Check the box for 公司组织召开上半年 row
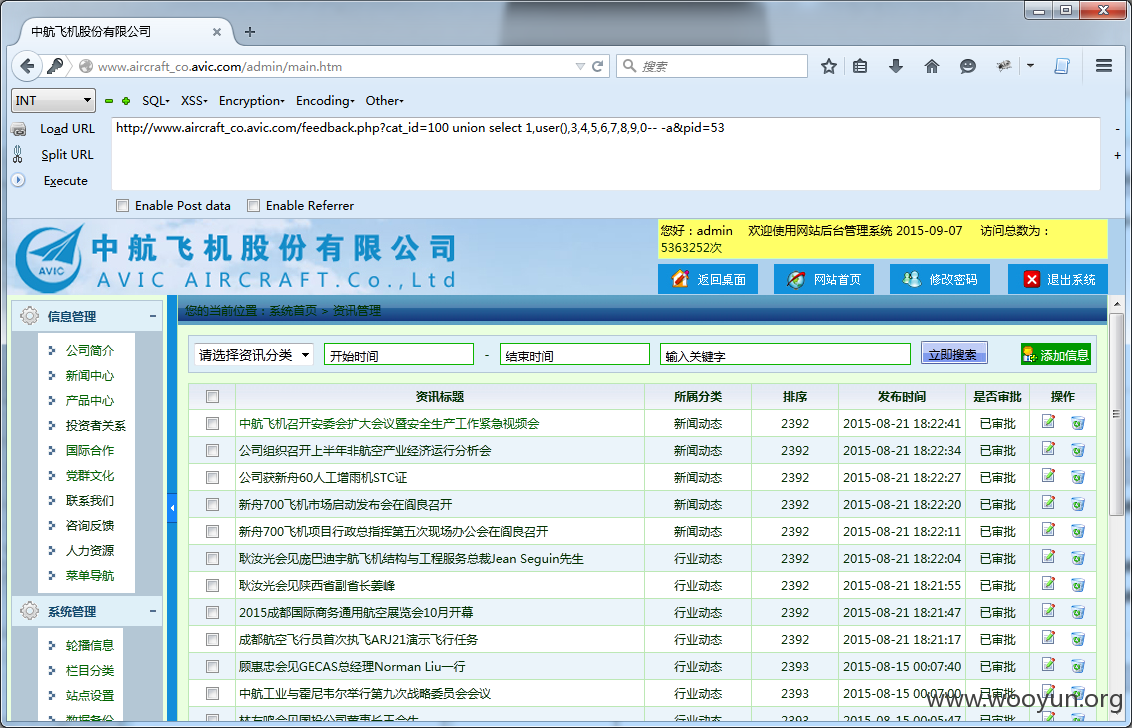Image resolution: width=1132 pixels, height=728 pixels. click(x=212, y=451)
